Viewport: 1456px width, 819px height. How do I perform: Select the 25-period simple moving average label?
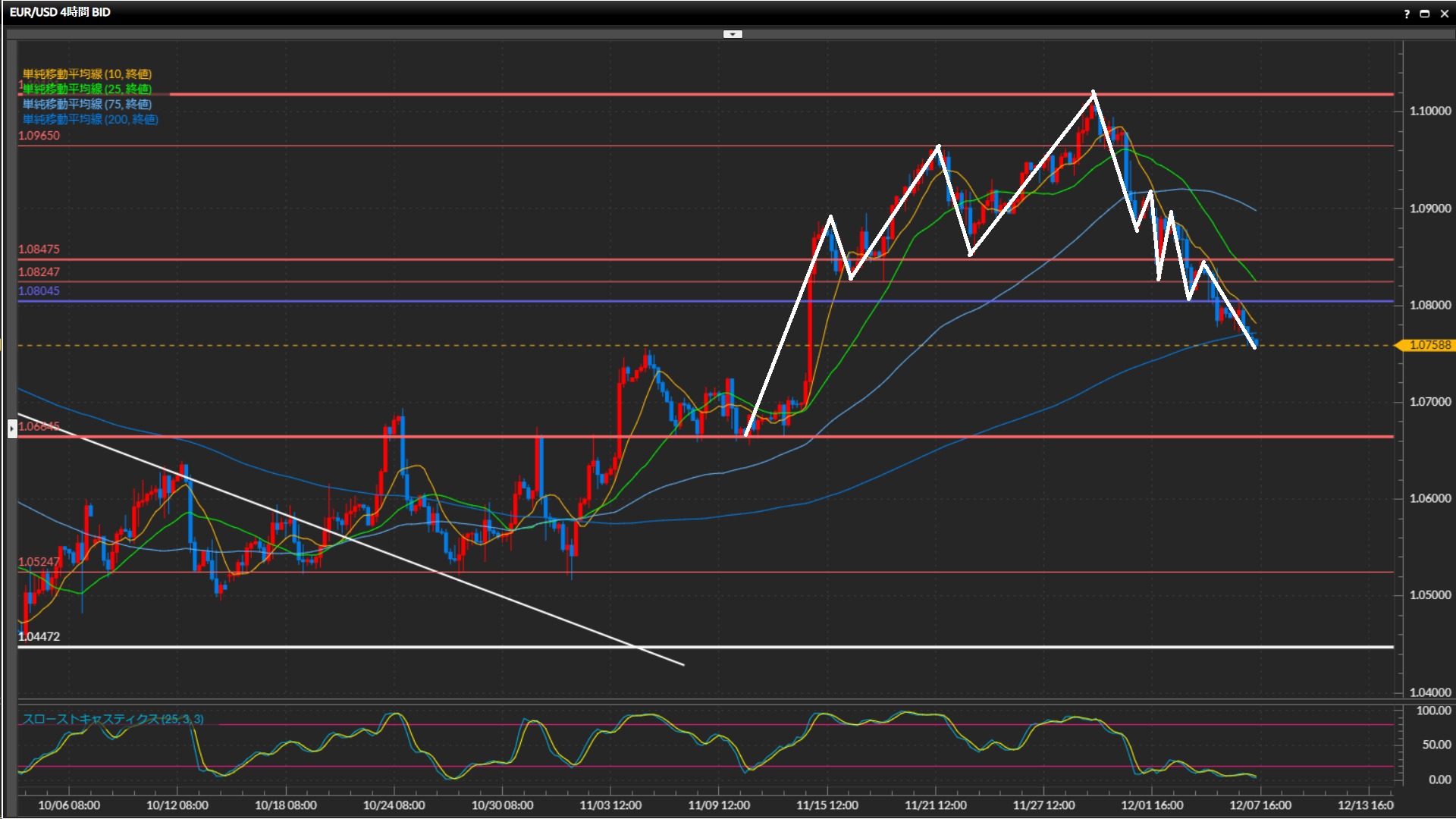(87, 89)
